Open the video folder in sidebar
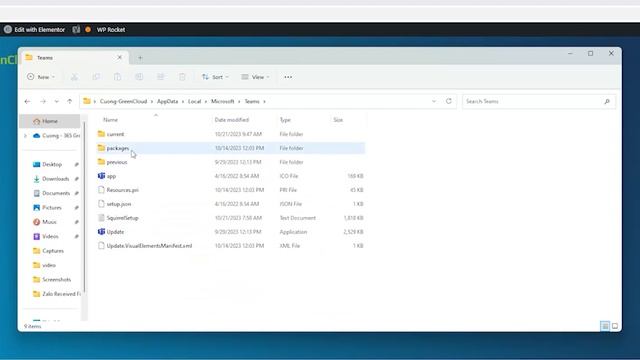Viewport: 640px width, 360px height. pyautogui.click(x=49, y=265)
